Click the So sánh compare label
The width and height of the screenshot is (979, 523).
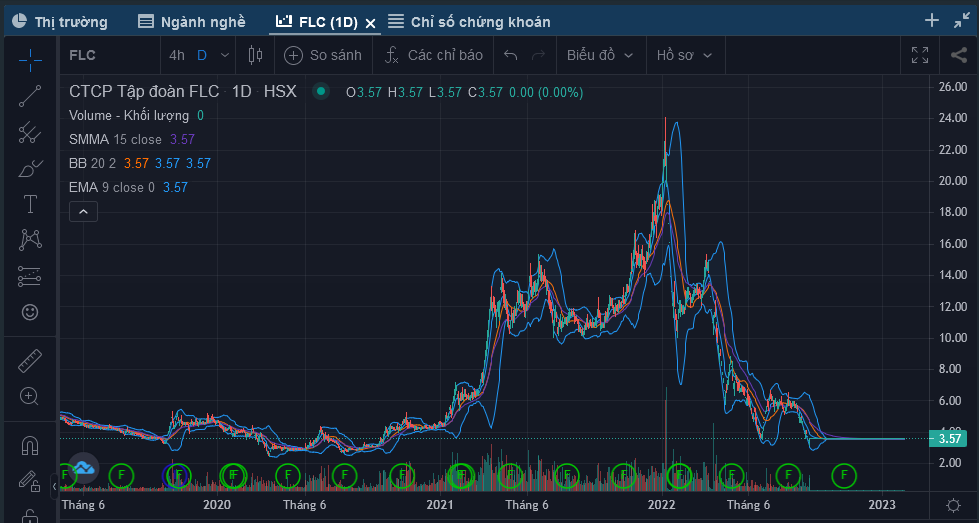(x=336, y=56)
